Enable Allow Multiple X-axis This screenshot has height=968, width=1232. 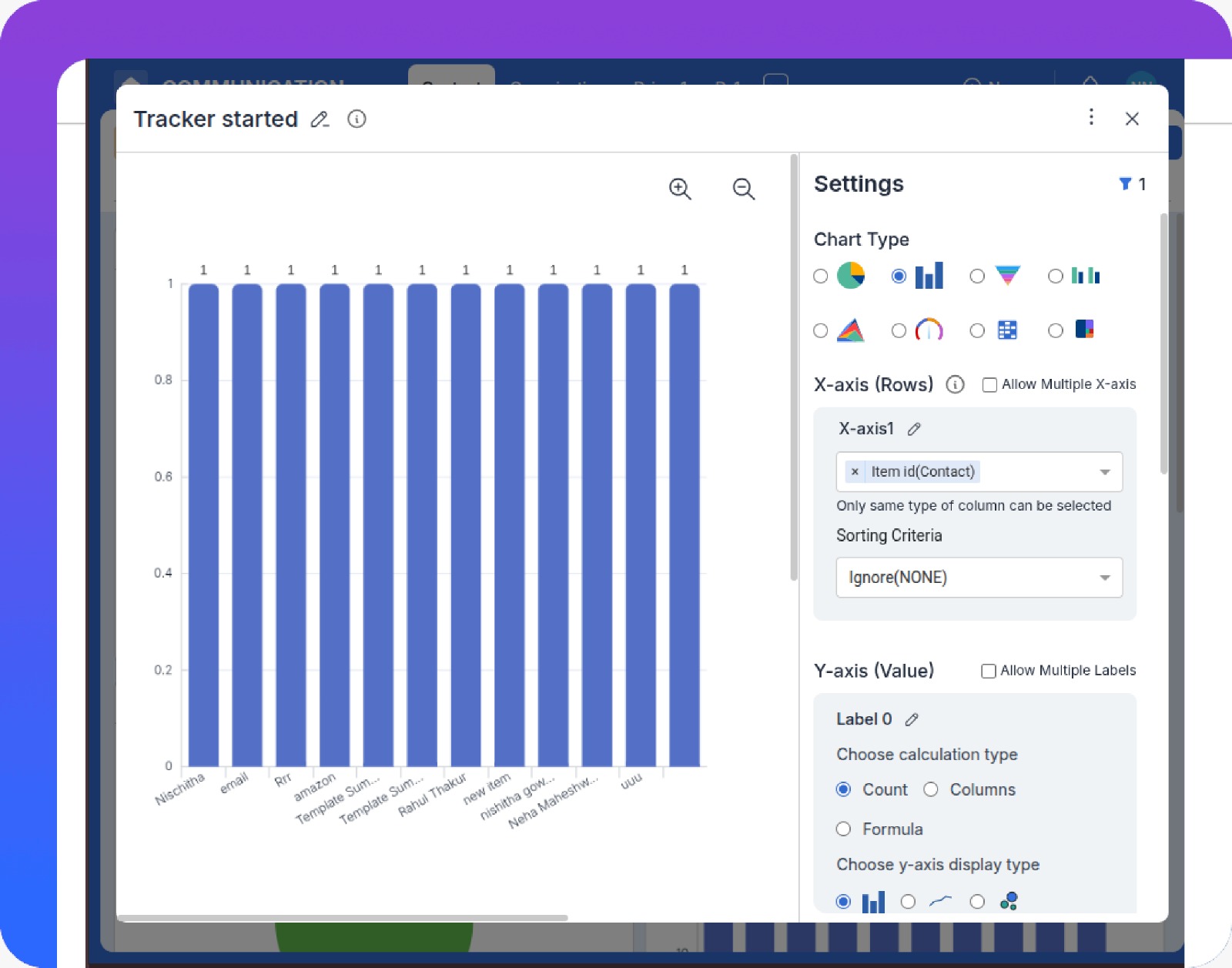point(989,384)
